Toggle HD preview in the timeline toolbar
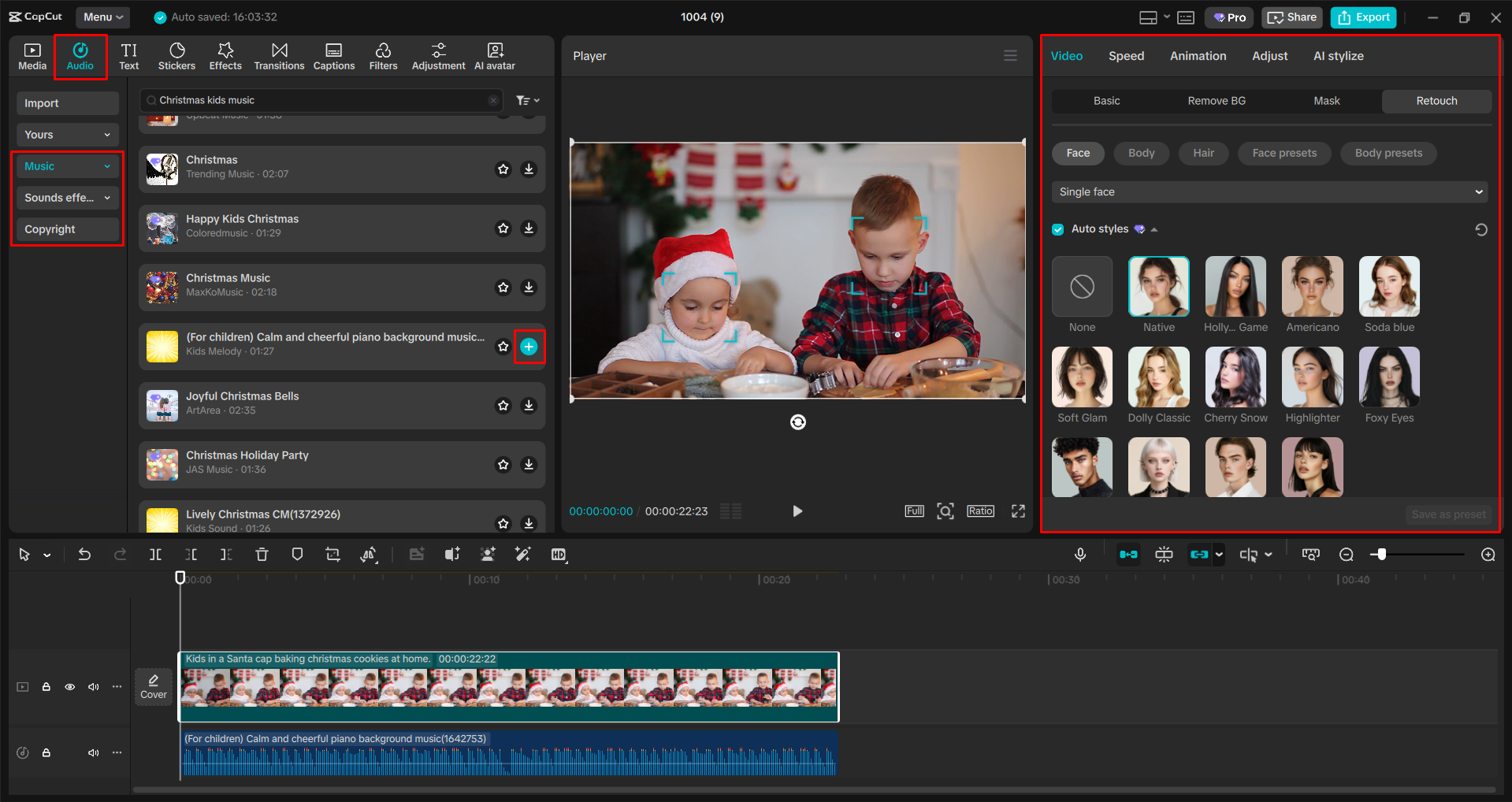This screenshot has width=1512, height=802. pos(559,554)
